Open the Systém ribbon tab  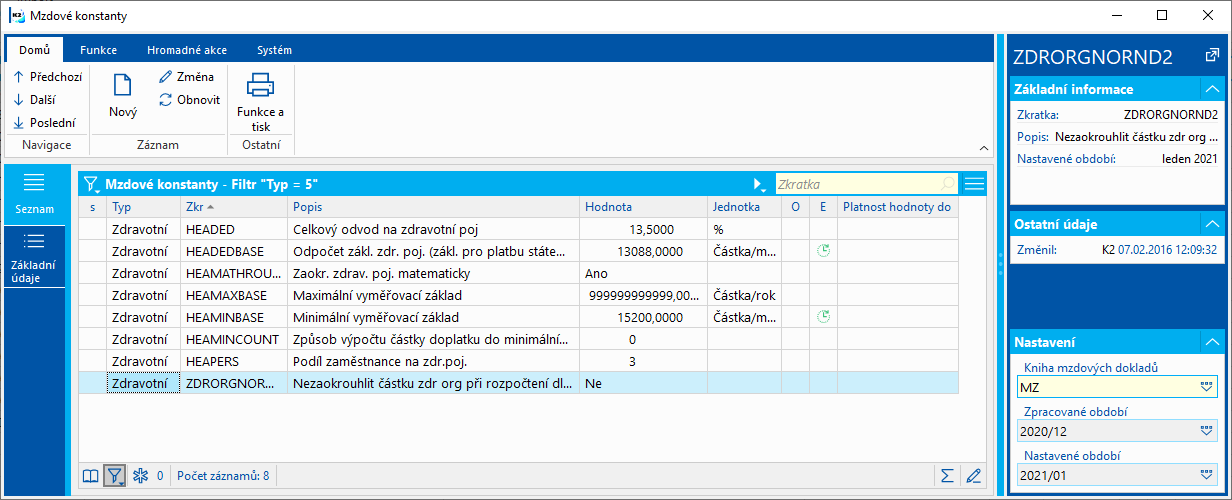tap(274, 49)
